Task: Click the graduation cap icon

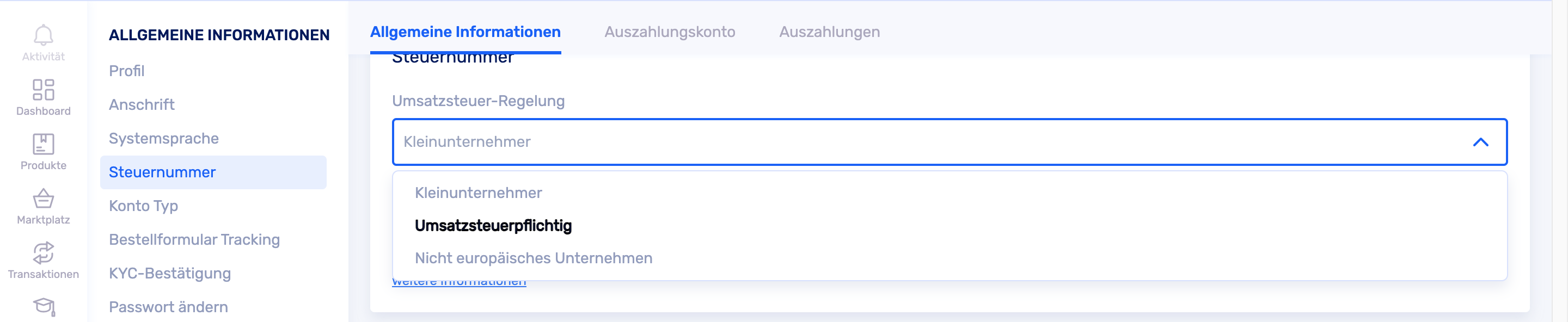Action: 44,306
